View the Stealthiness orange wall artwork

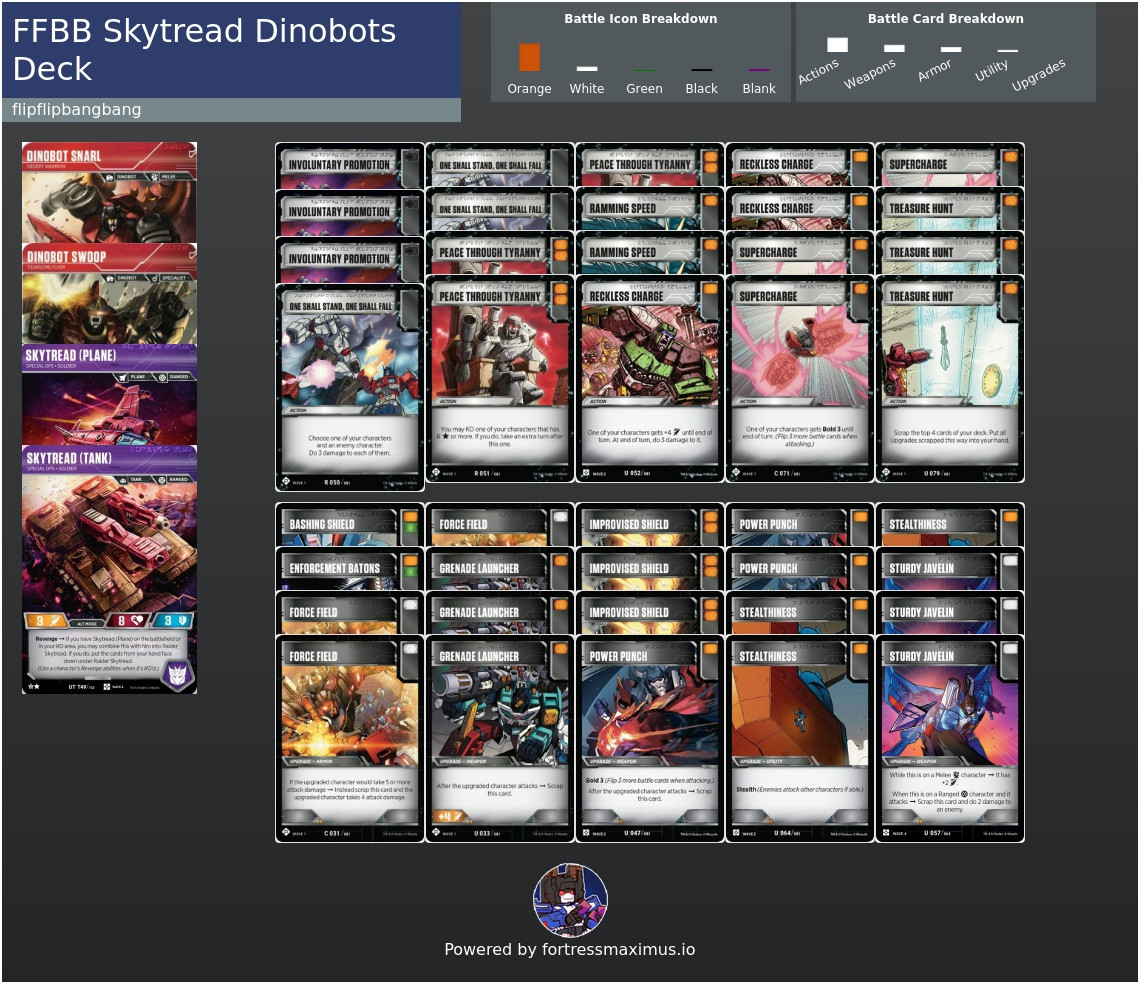(800, 714)
